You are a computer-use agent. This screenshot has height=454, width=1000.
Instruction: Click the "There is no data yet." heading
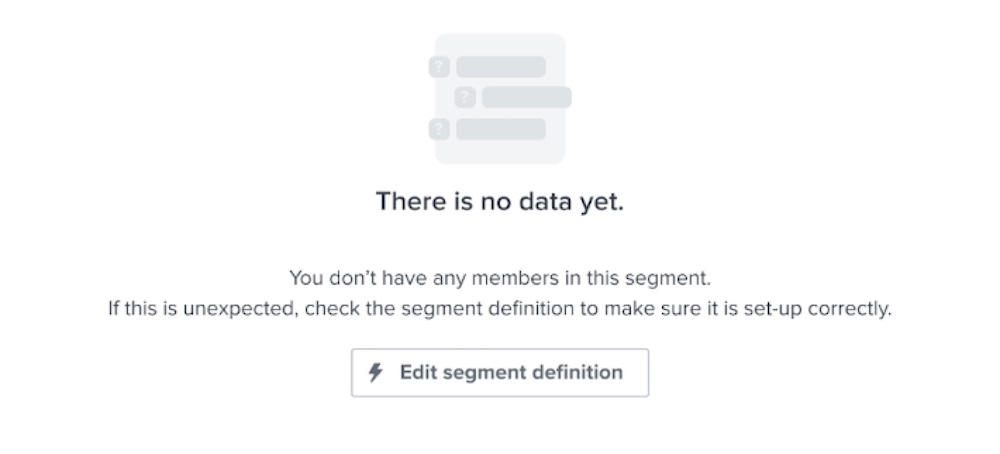coord(499,201)
